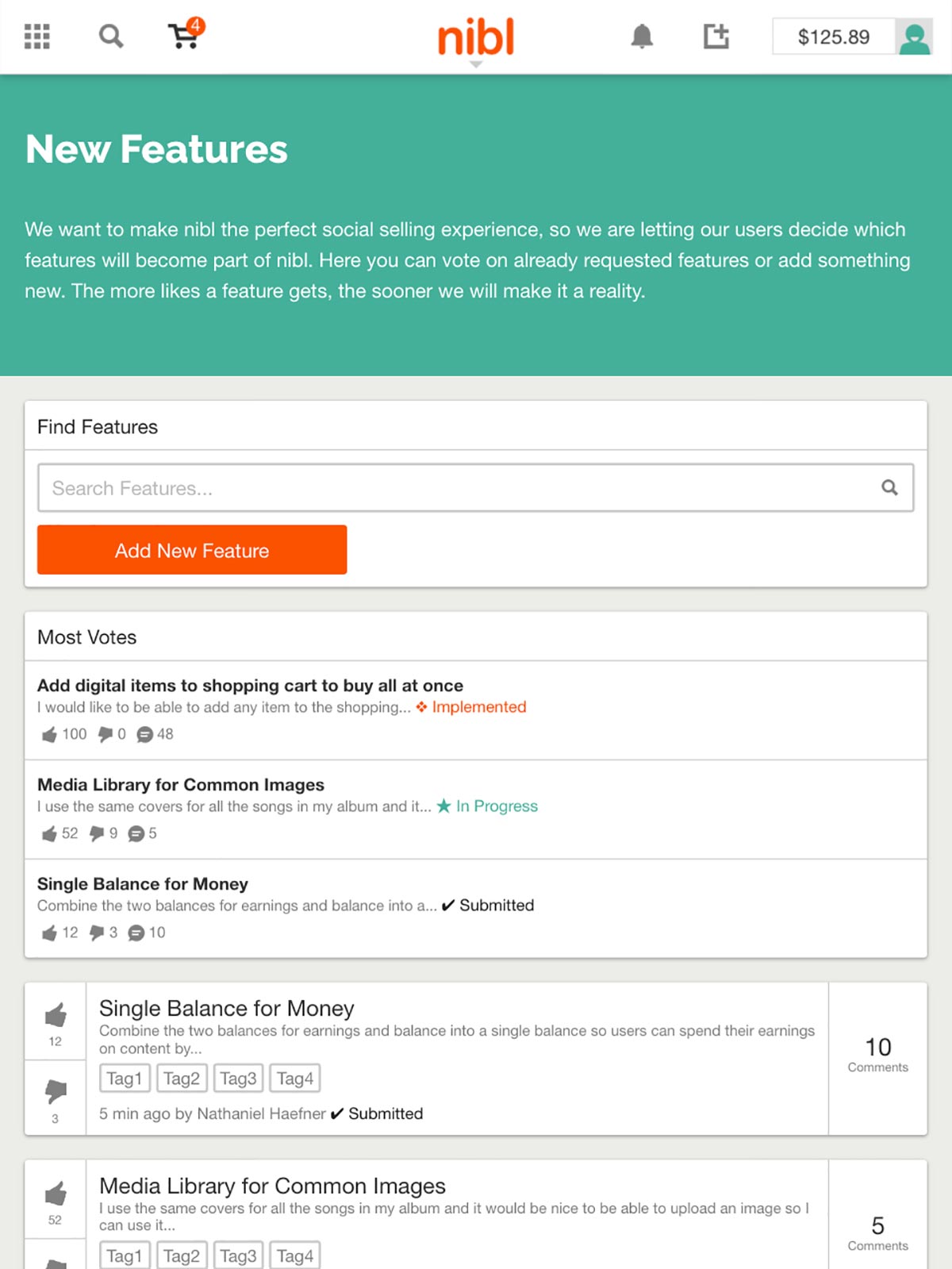Click the Search Features input field
Image resolution: width=952 pixels, height=1269 pixels.
coord(476,487)
